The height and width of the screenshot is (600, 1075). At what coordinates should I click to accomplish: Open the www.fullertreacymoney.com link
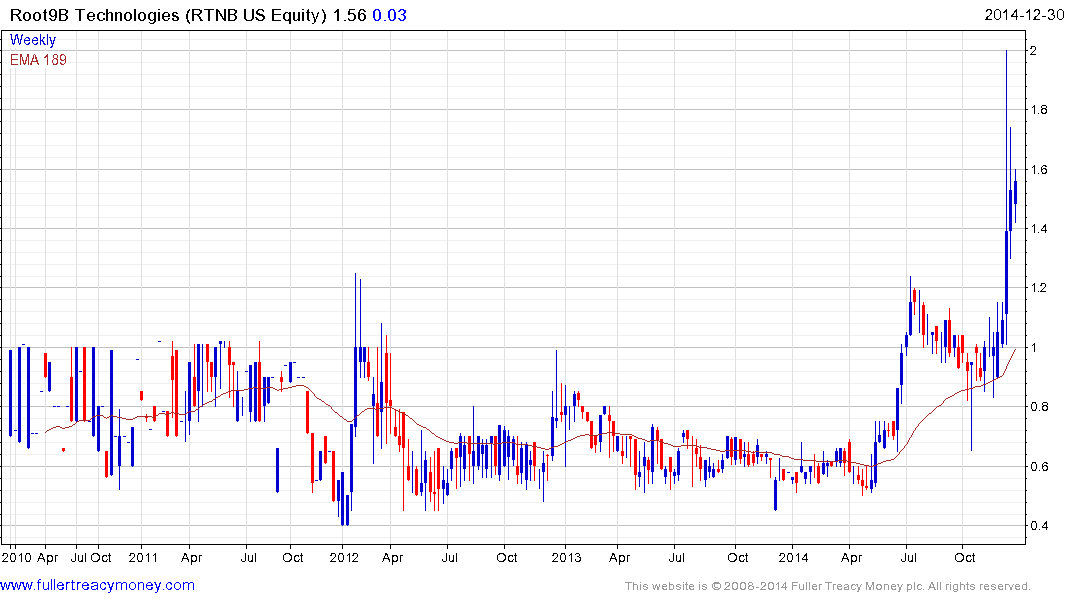(97, 585)
